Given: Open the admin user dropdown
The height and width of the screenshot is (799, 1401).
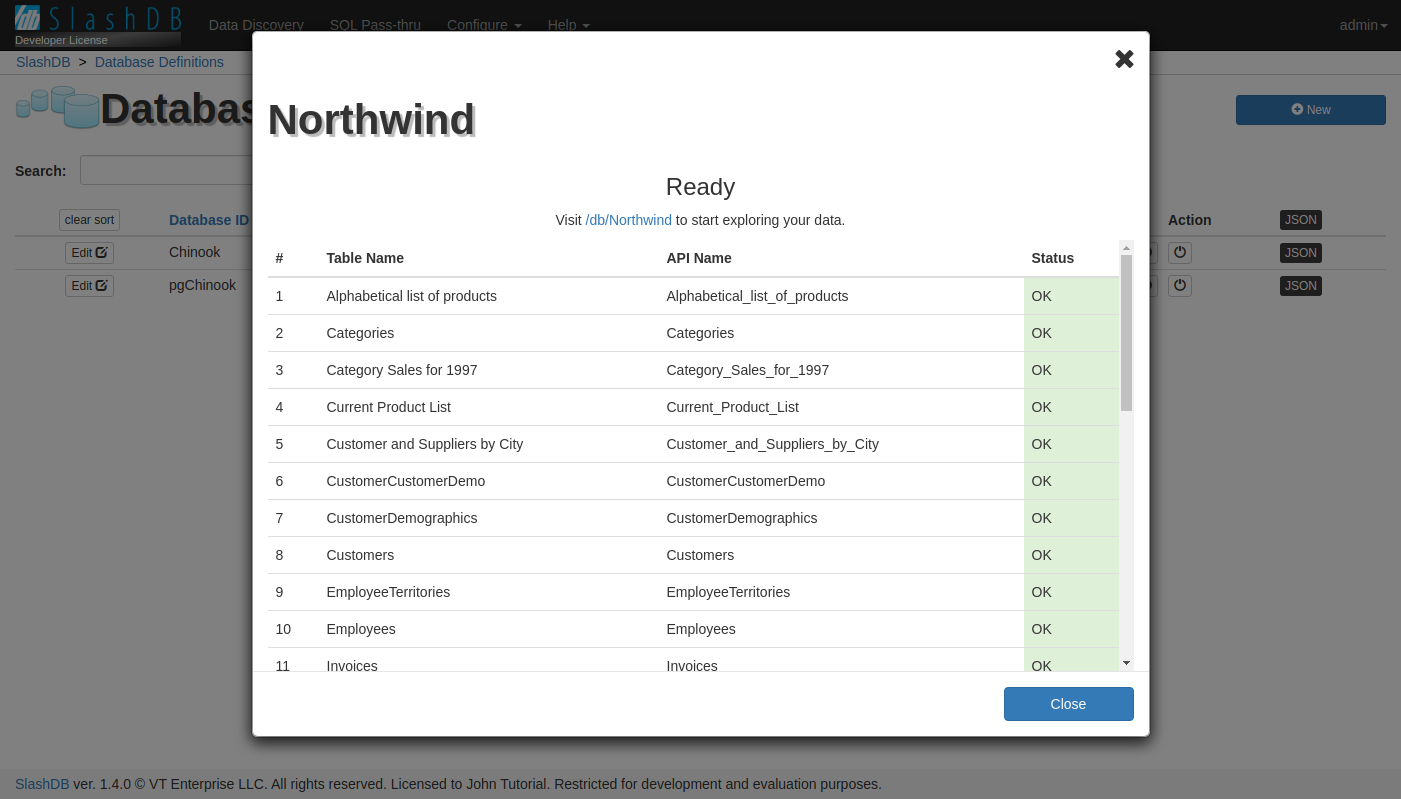Looking at the screenshot, I should tap(1363, 25).
